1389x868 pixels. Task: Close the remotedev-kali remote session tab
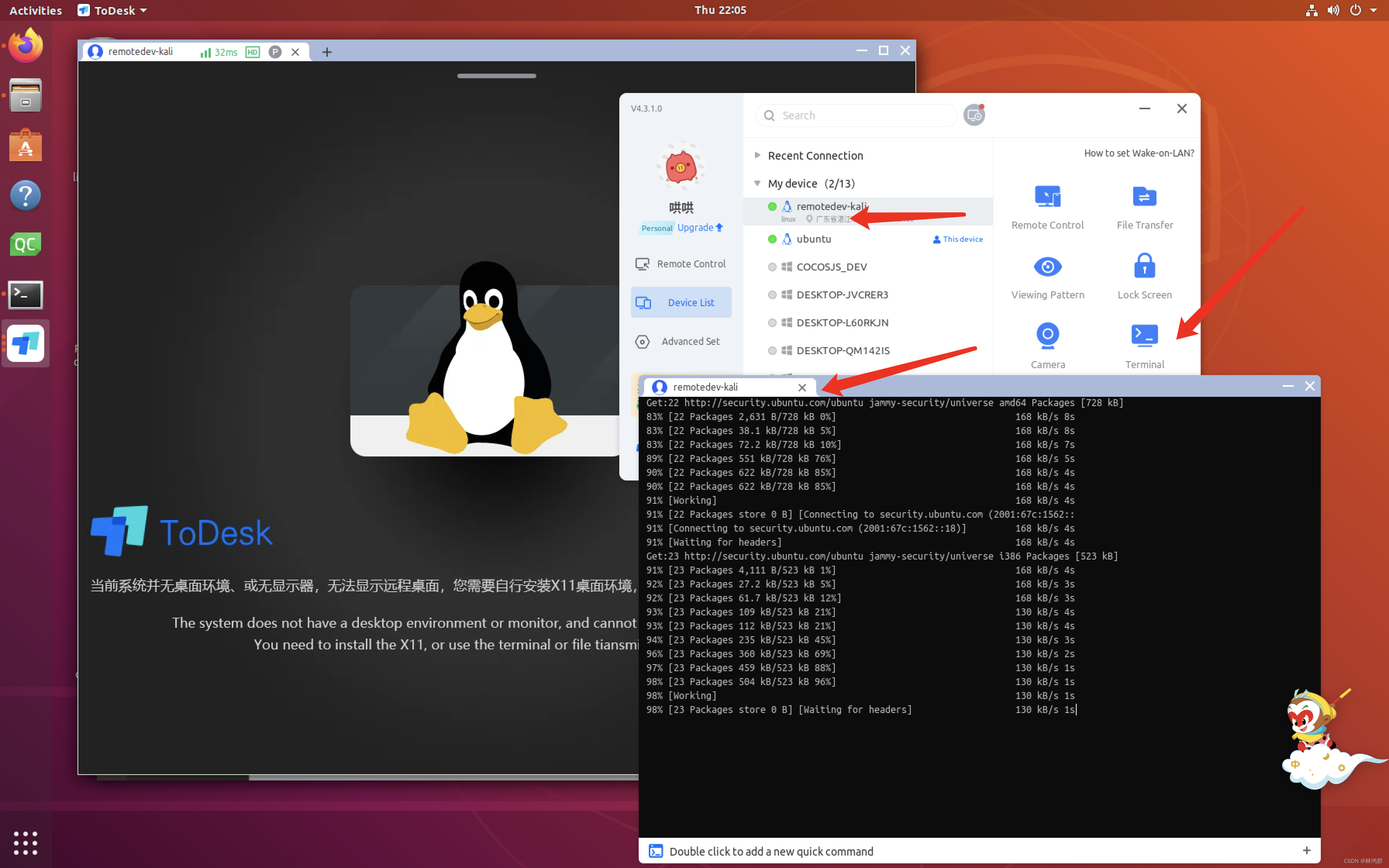coord(296,52)
